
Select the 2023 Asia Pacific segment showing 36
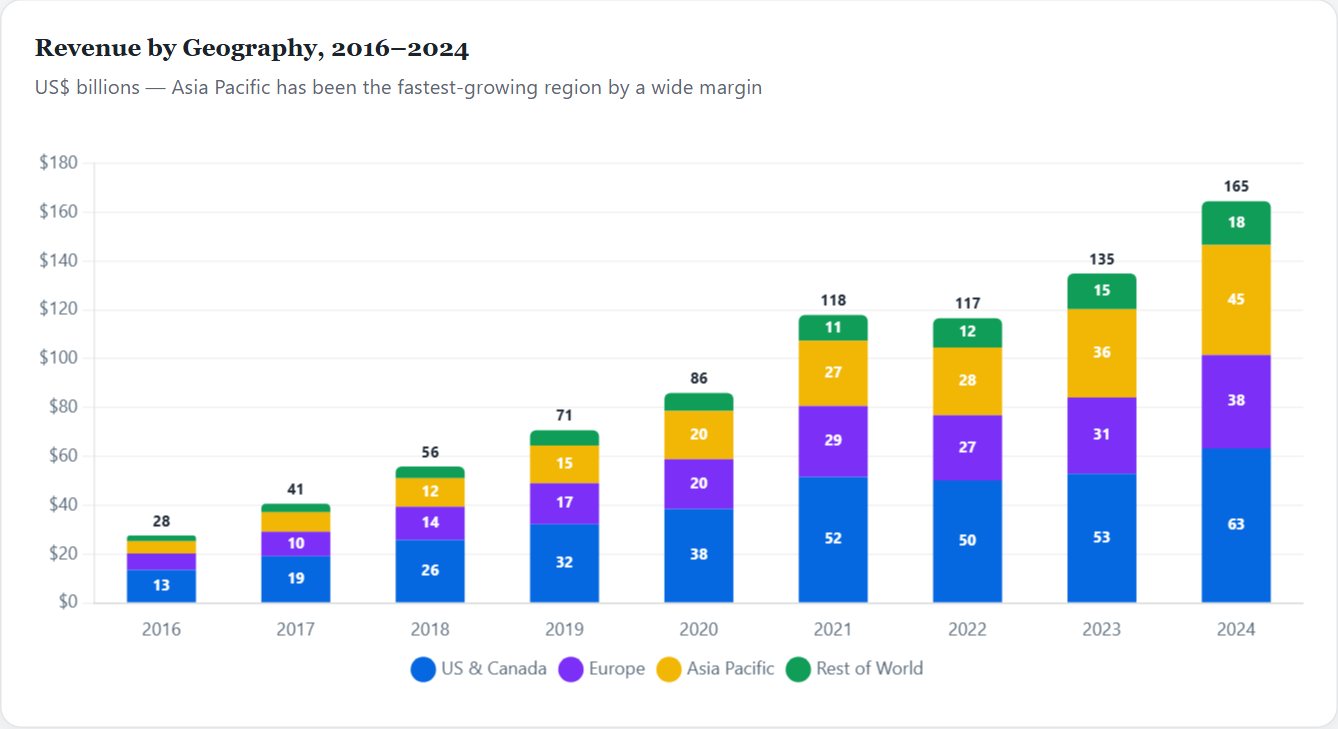(x=1102, y=353)
